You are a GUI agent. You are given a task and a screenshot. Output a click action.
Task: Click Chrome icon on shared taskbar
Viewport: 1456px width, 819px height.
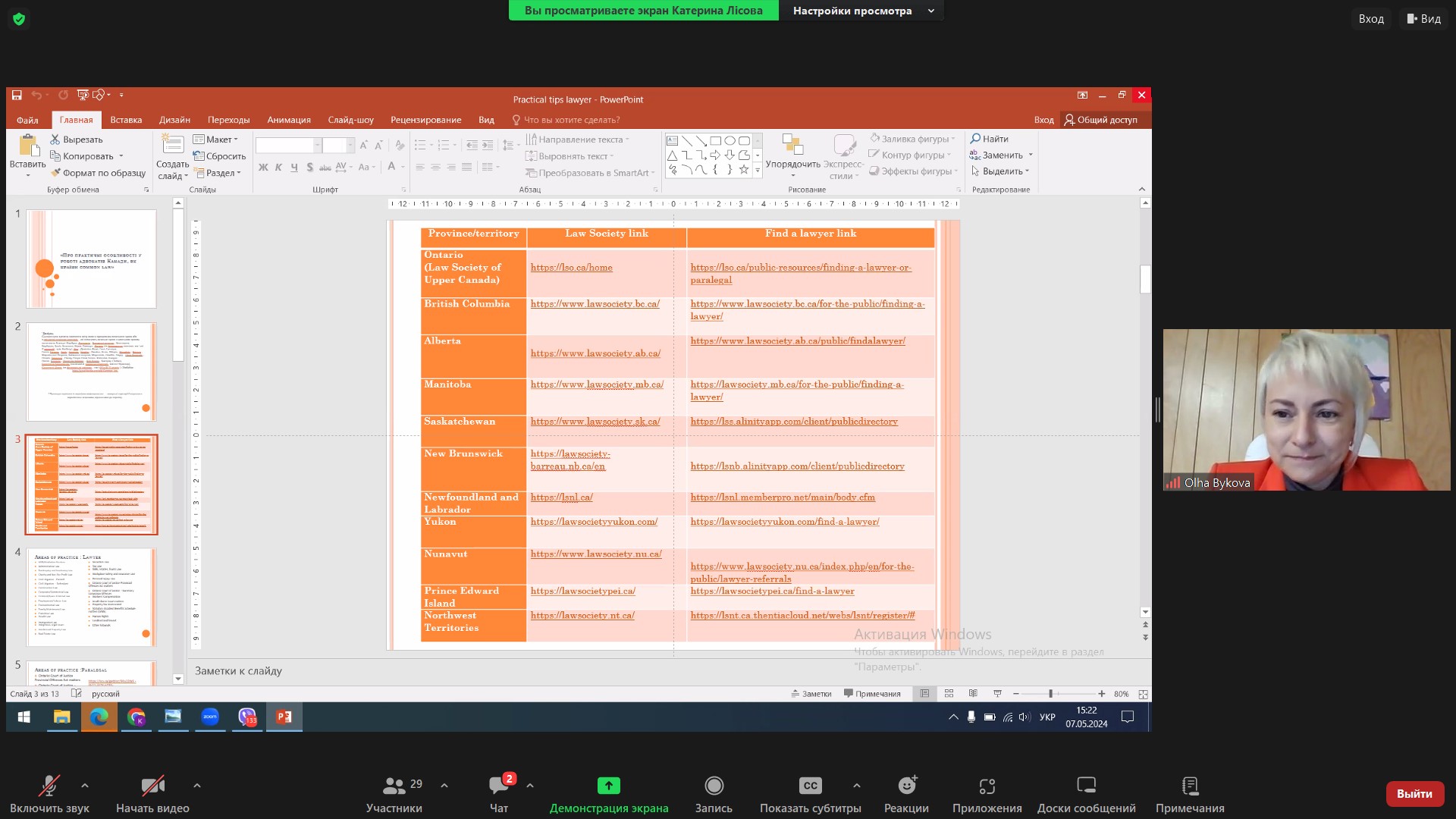pyautogui.click(x=136, y=717)
